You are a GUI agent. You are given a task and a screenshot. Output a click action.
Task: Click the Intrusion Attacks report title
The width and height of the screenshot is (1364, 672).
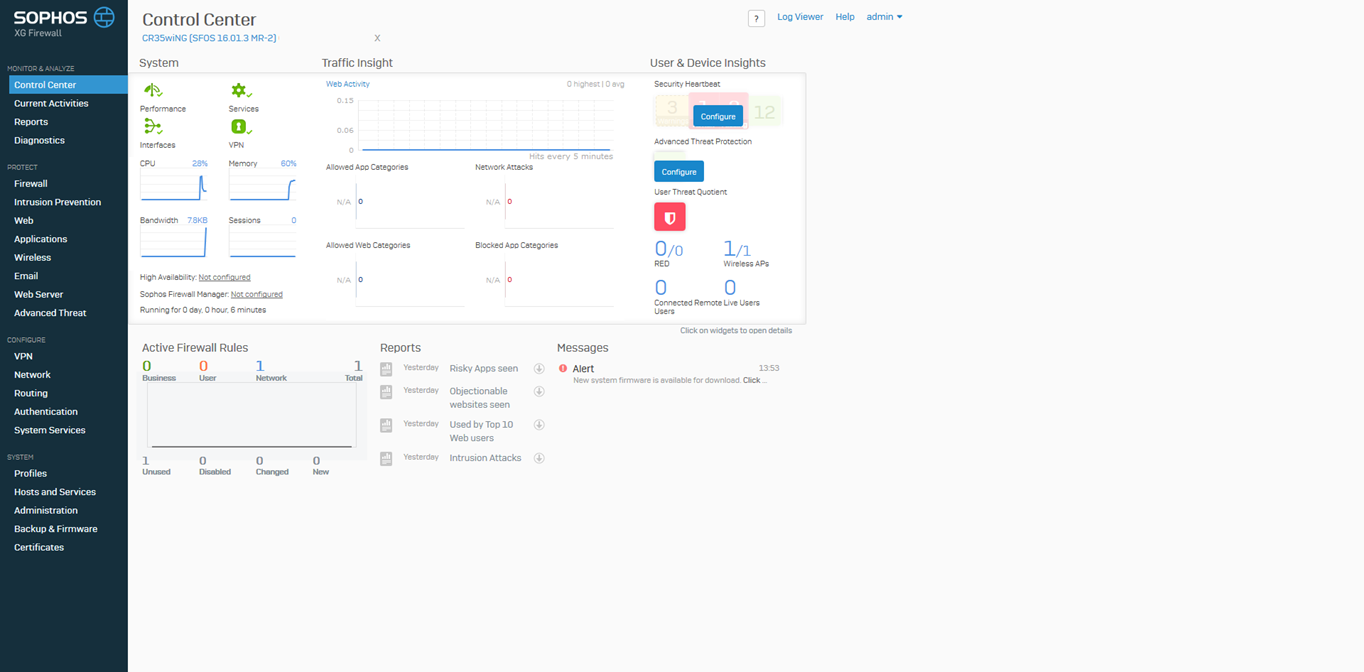click(x=485, y=458)
